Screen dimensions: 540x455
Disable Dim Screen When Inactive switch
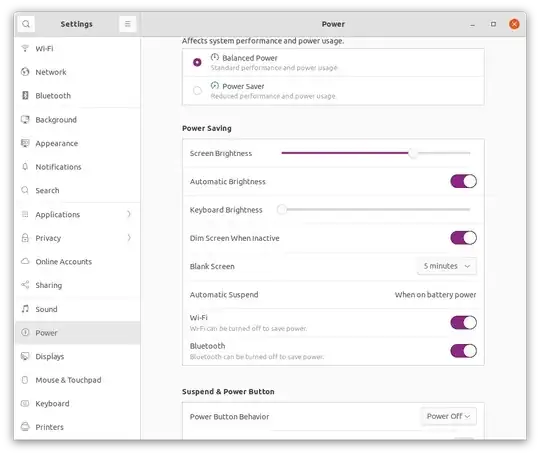click(463, 238)
